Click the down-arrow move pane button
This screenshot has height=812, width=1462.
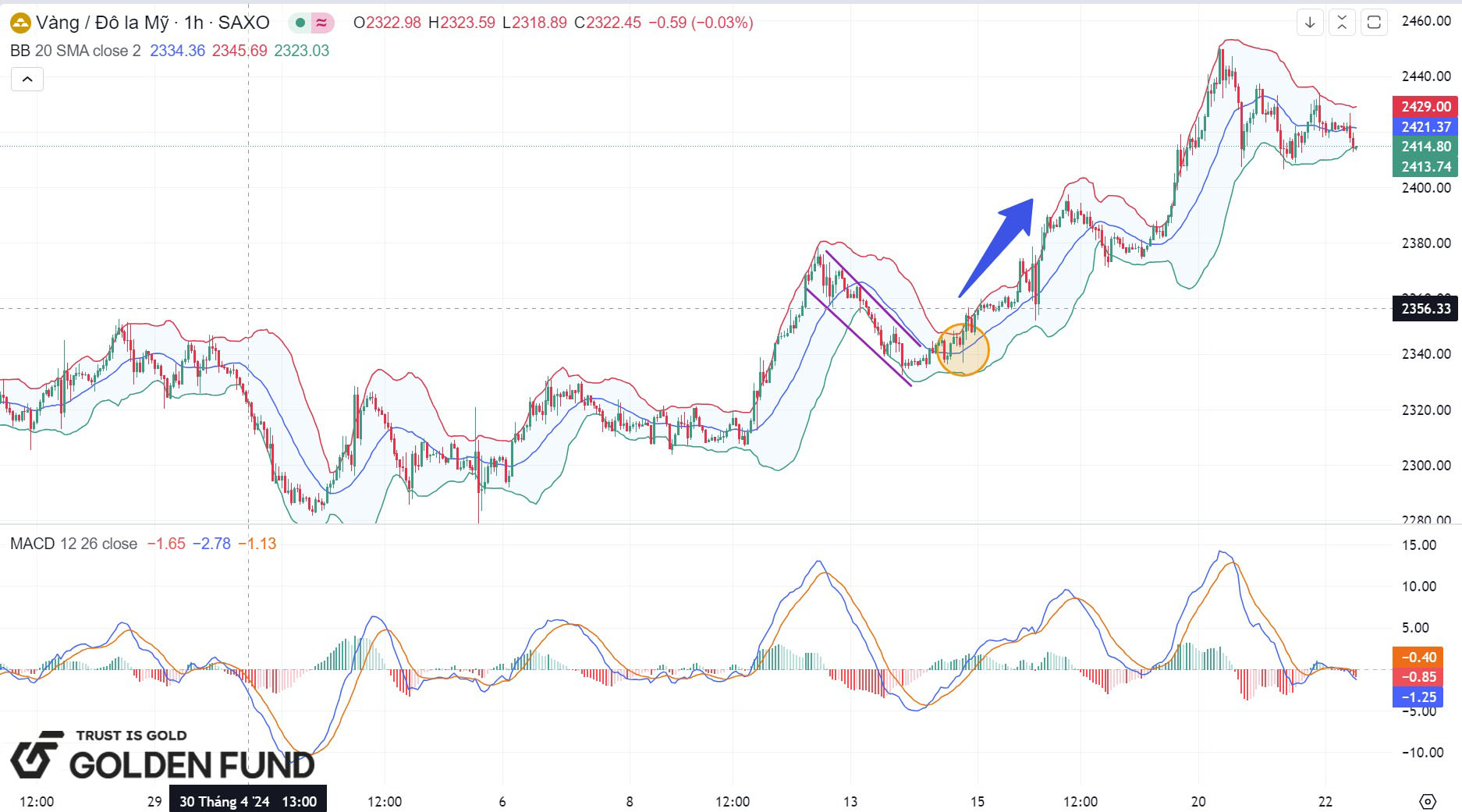[x=1310, y=23]
